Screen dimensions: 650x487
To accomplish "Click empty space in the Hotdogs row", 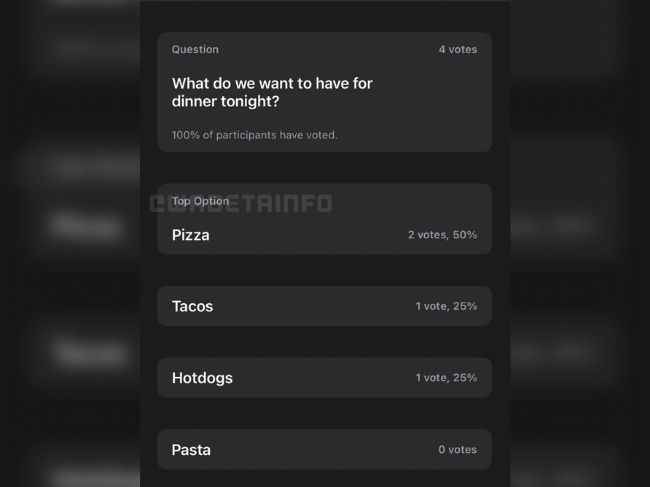I will click(x=324, y=378).
